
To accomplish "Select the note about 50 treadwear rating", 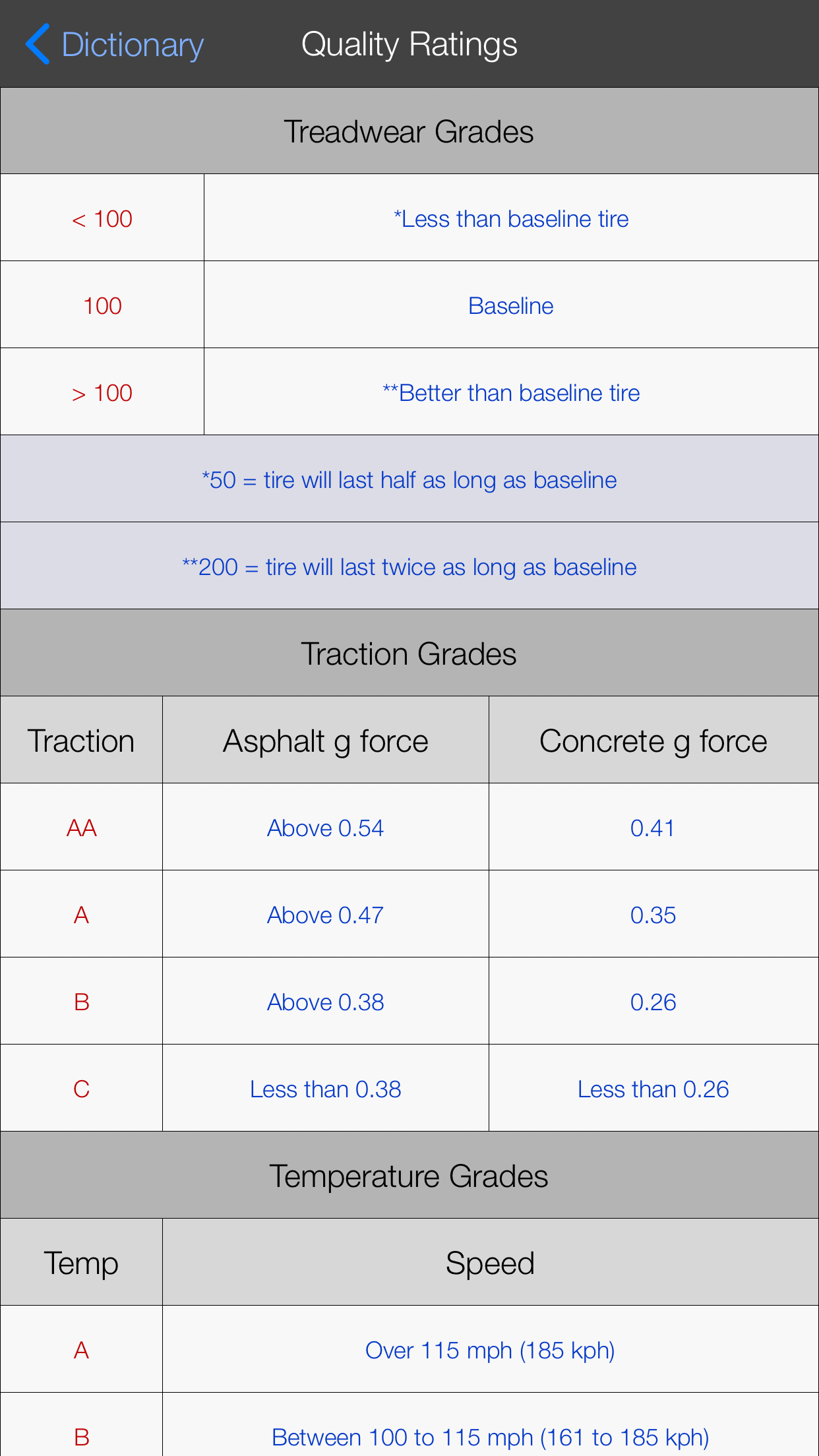I will (x=409, y=479).
